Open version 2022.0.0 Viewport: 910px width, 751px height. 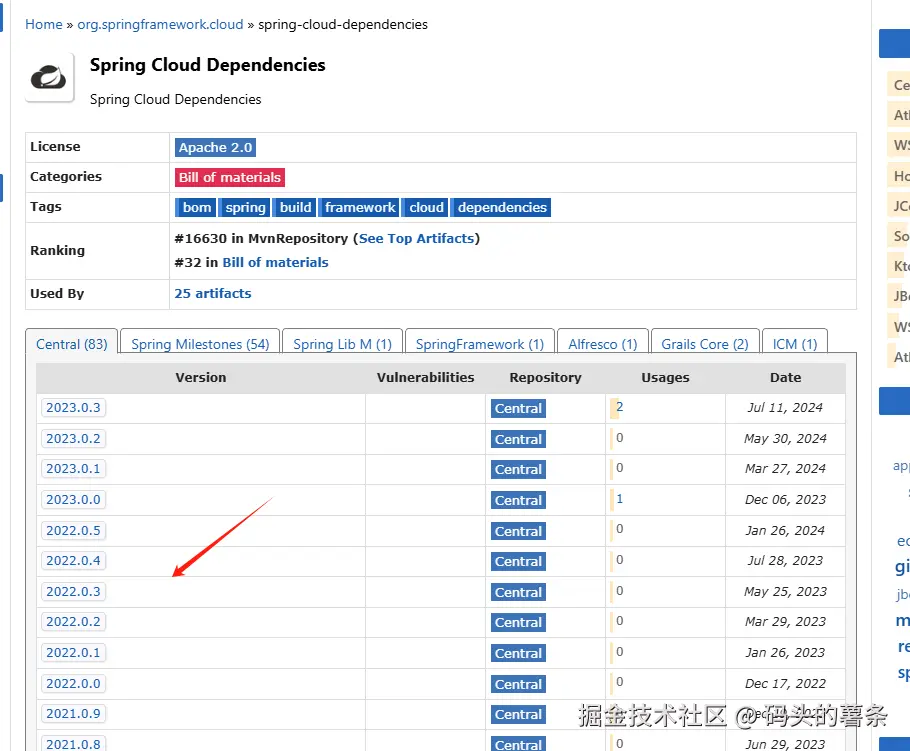pos(73,684)
